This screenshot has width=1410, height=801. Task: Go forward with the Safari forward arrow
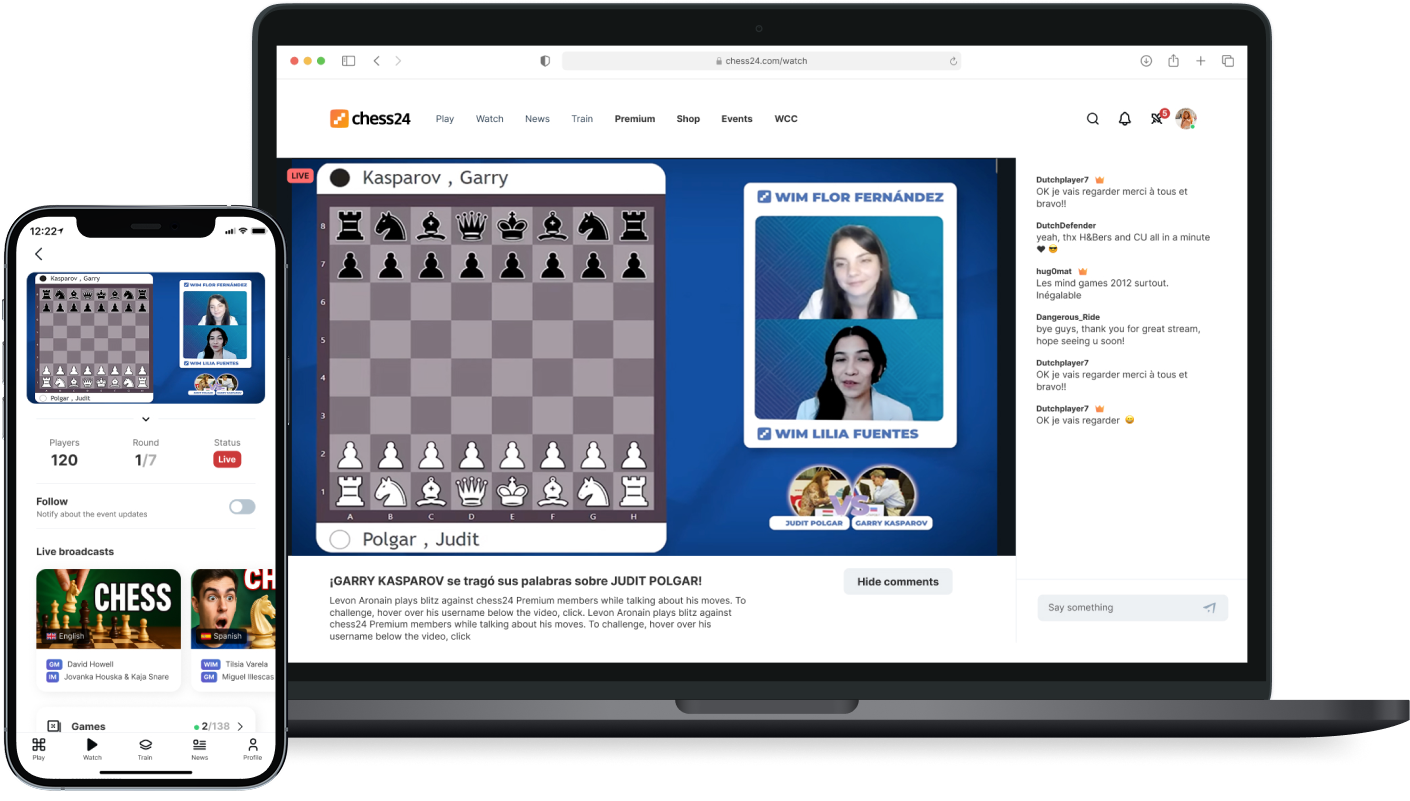(x=398, y=61)
